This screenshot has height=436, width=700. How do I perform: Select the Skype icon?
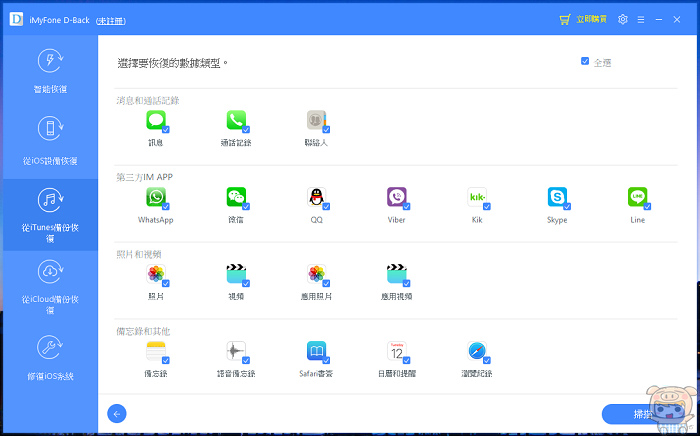coord(557,197)
